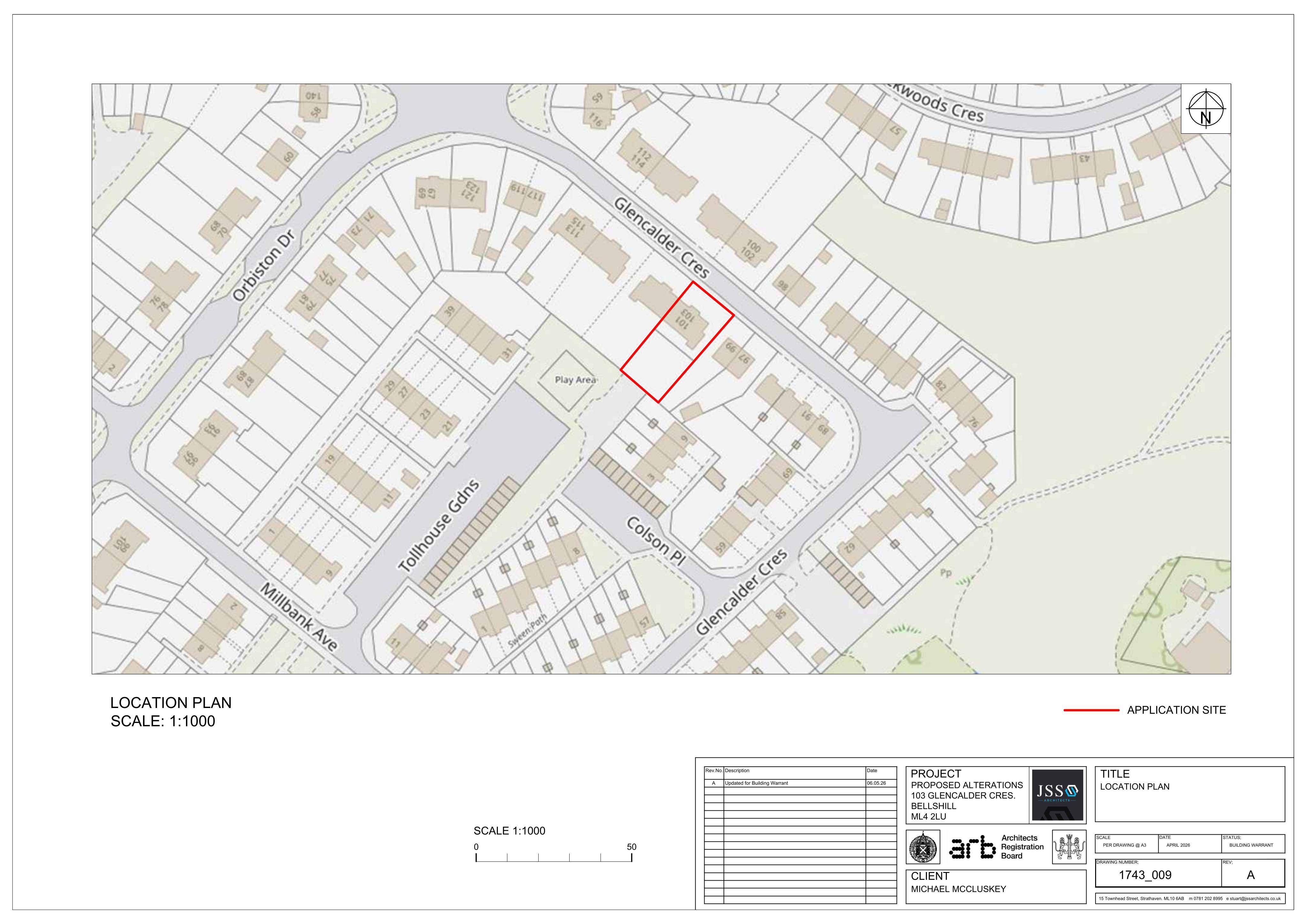Click the 'LOCATION PLAN' heading below map
The height and width of the screenshot is (924, 1307).
(x=171, y=703)
